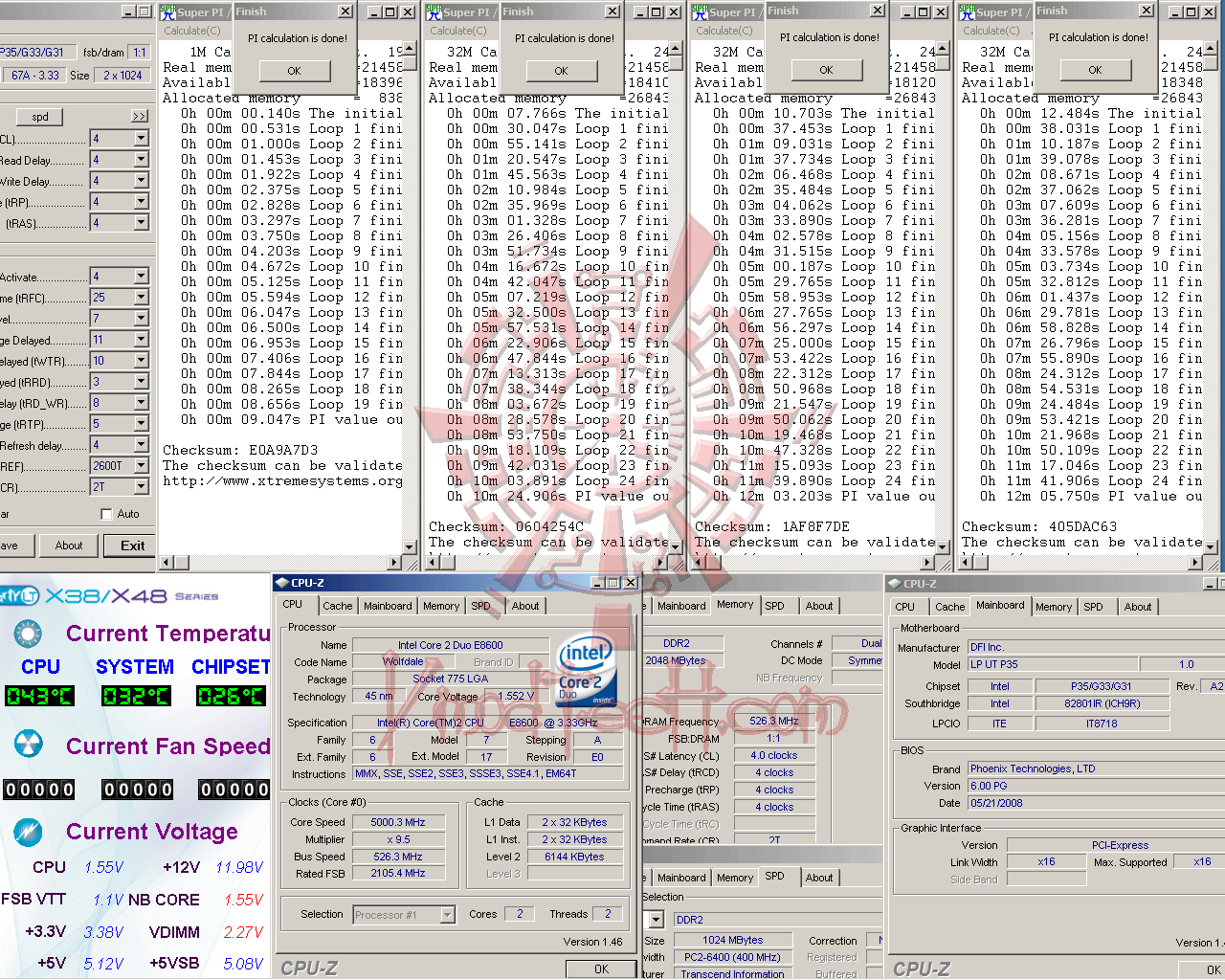Switch to Cache tab in CPU-Z Processor window
This screenshot has height=980, width=1225.
click(337, 606)
